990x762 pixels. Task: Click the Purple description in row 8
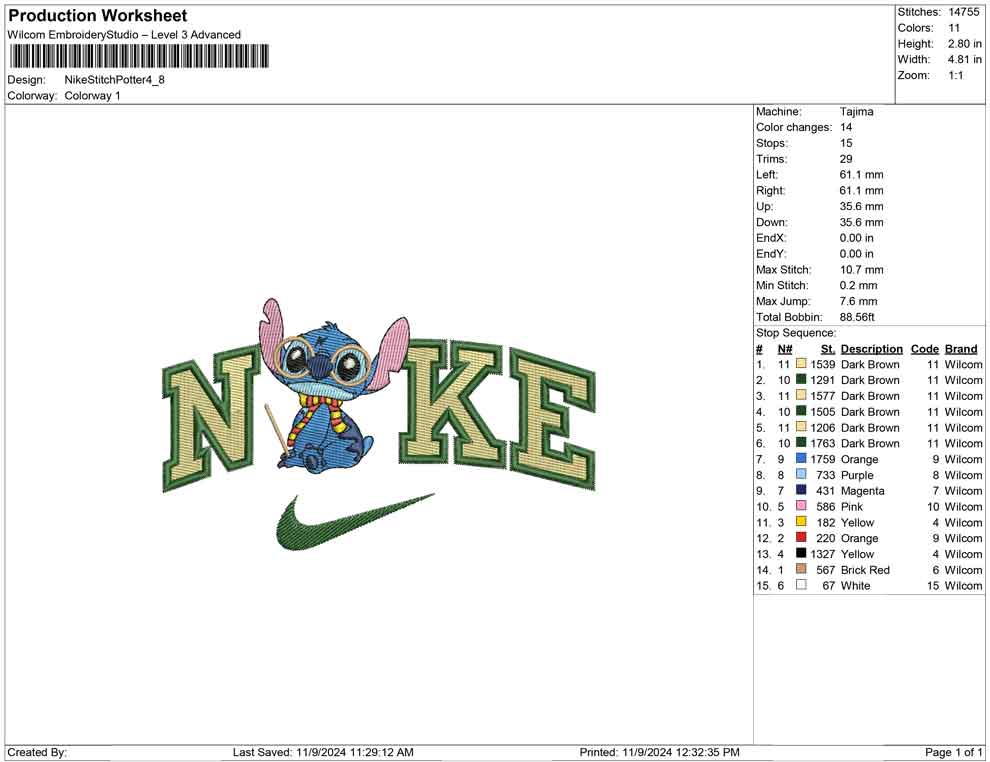857,475
